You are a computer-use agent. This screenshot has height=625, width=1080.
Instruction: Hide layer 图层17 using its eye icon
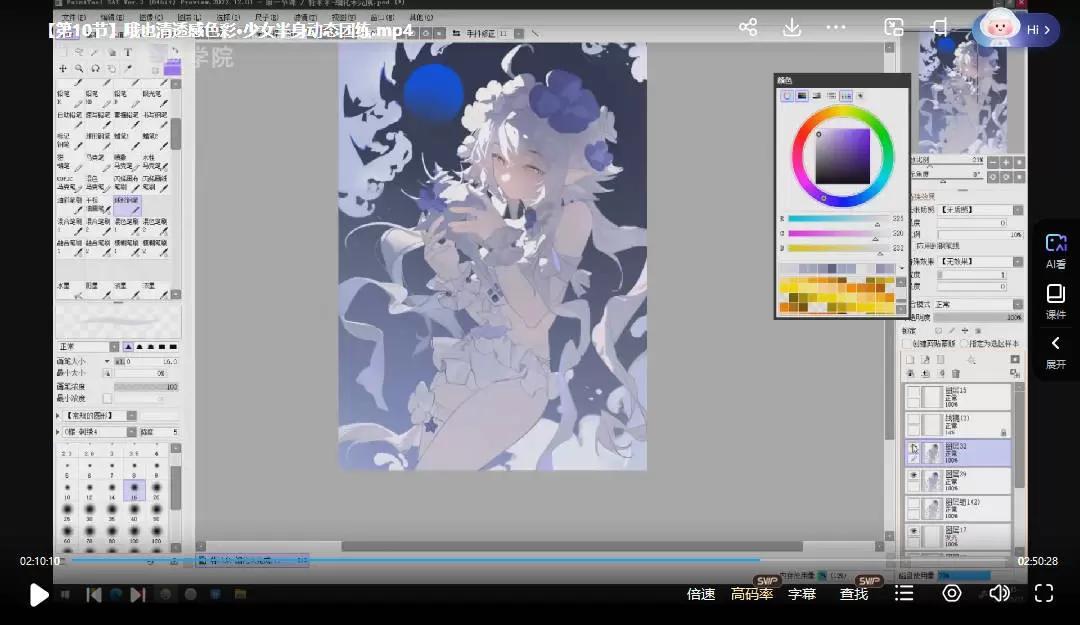point(913,531)
